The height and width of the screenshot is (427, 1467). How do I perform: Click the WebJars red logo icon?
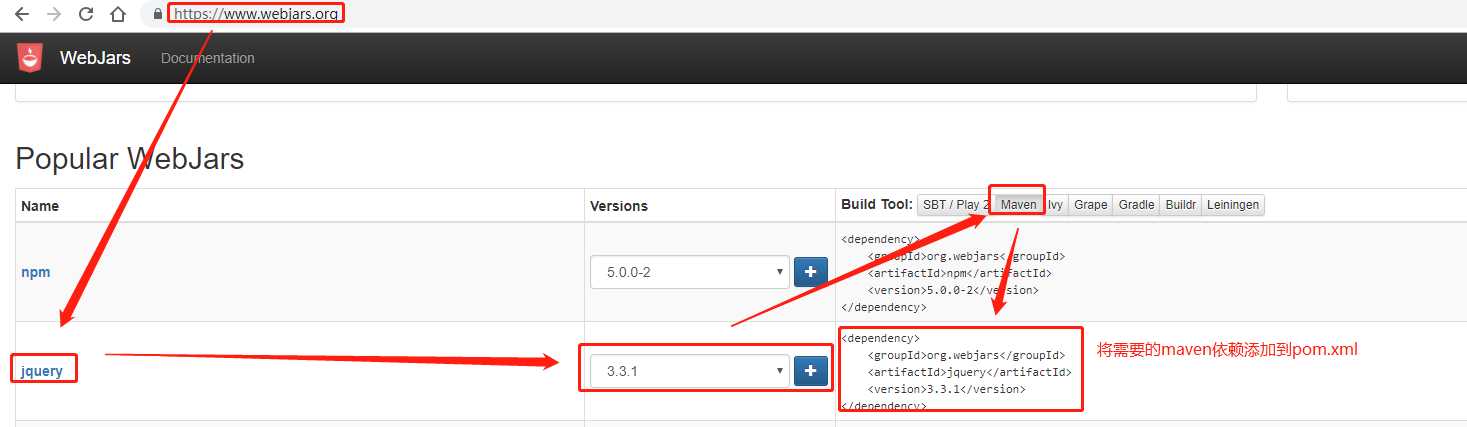pos(30,58)
